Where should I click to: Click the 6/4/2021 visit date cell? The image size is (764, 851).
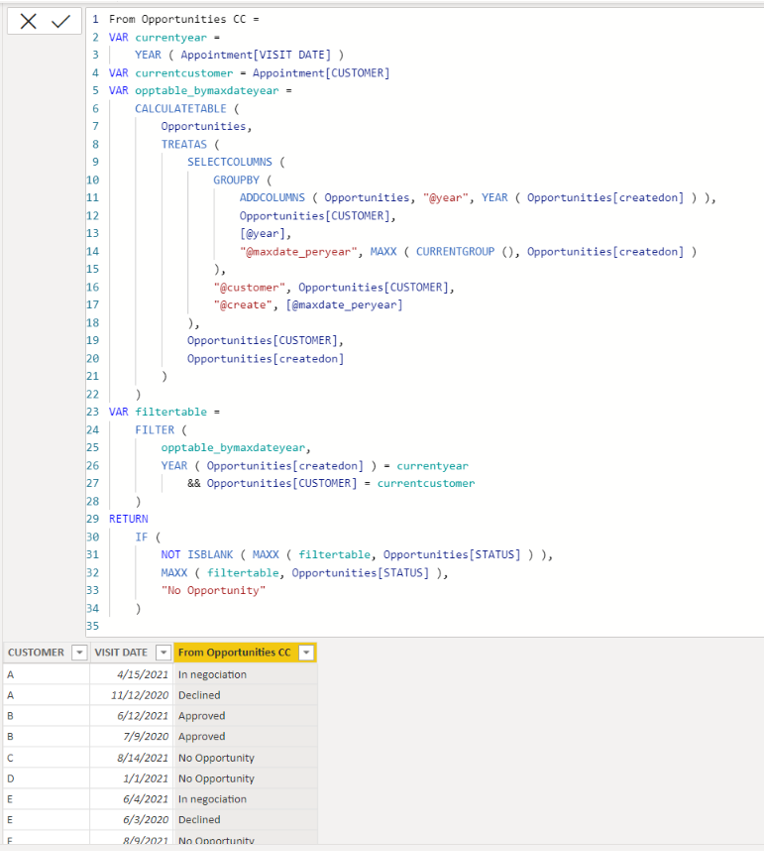point(130,799)
